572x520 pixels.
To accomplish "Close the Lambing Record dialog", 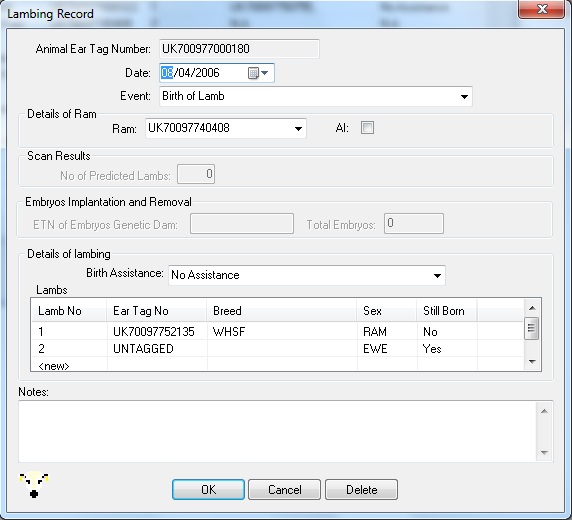I will pyautogui.click(x=542, y=9).
